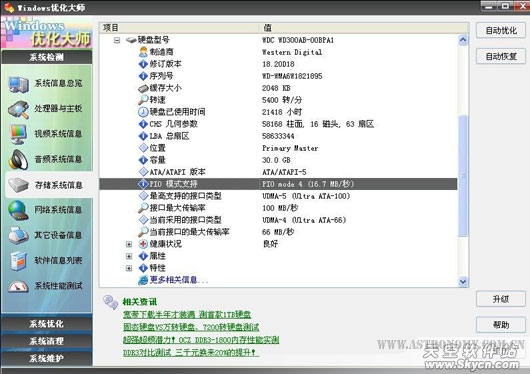Select 音频系统信息 speaker icon
The image size is (530, 374).
tap(18, 159)
